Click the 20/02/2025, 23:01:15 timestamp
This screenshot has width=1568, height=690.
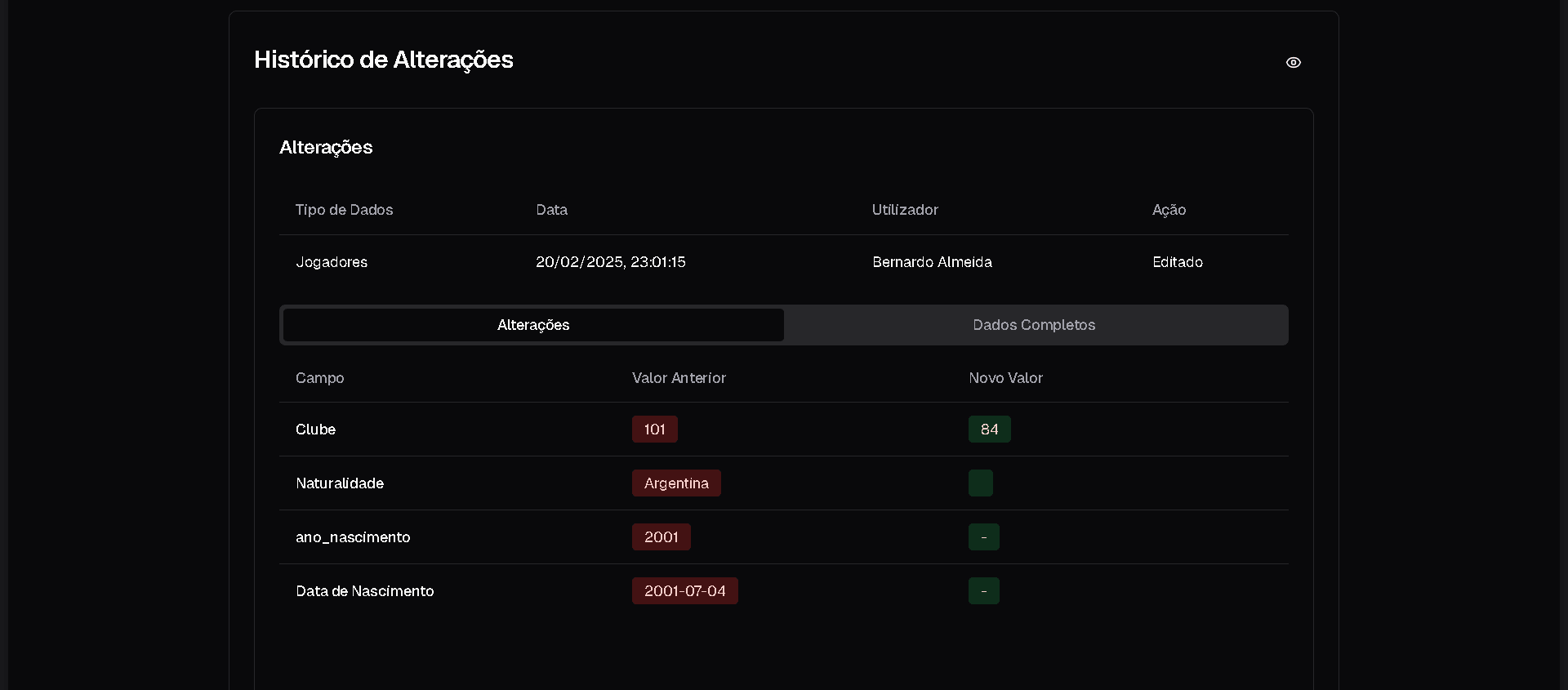click(x=610, y=262)
